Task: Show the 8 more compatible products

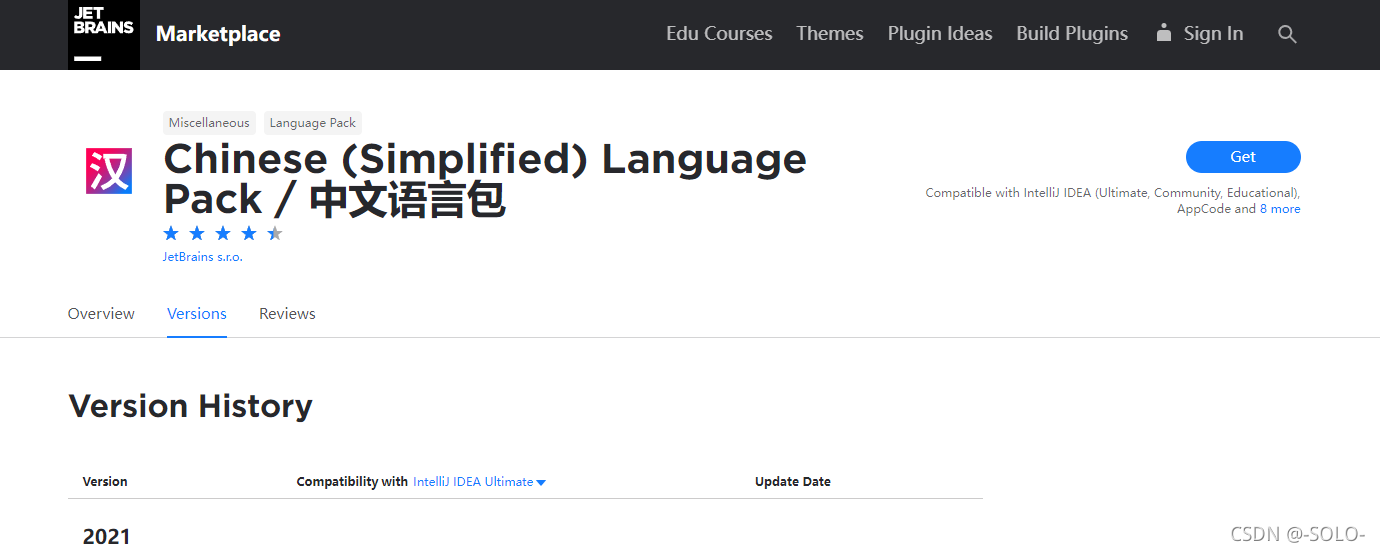Action: 1280,209
